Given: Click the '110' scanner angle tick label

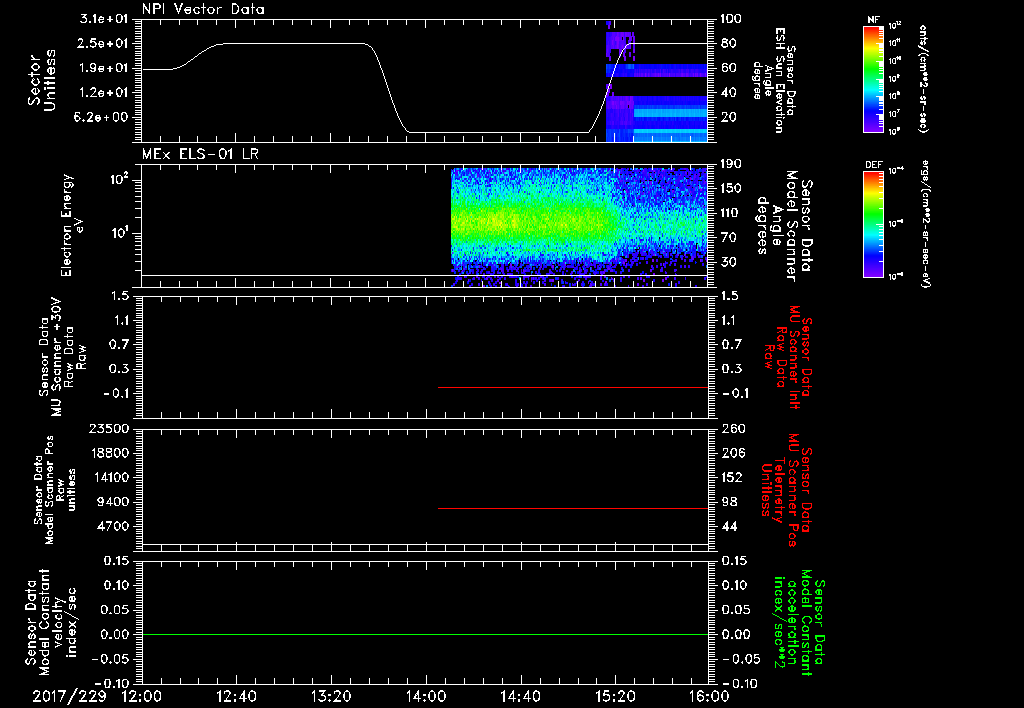Looking at the screenshot, I should click(731, 213).
